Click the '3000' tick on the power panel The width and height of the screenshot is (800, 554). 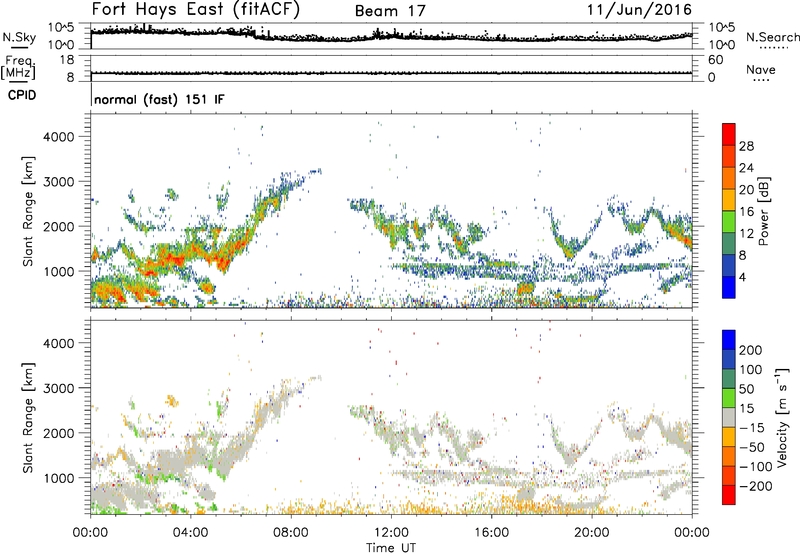pos(59,182)
